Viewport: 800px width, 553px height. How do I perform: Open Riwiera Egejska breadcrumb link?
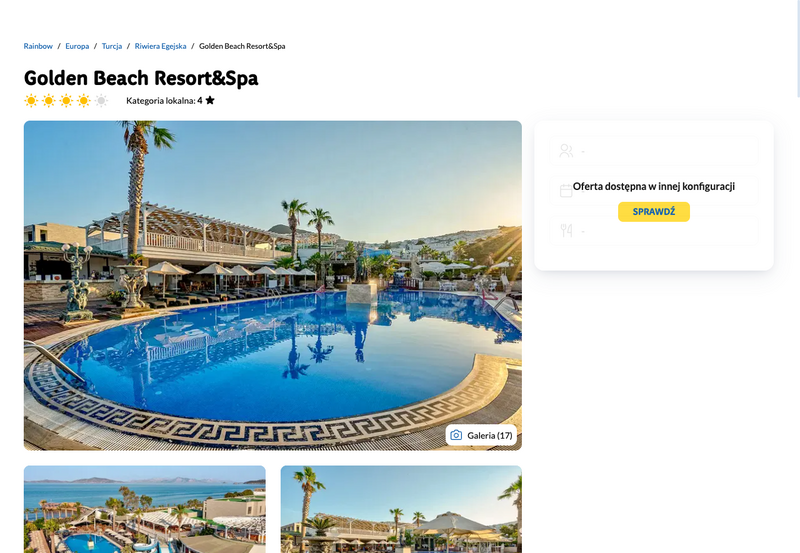[160, 46]
